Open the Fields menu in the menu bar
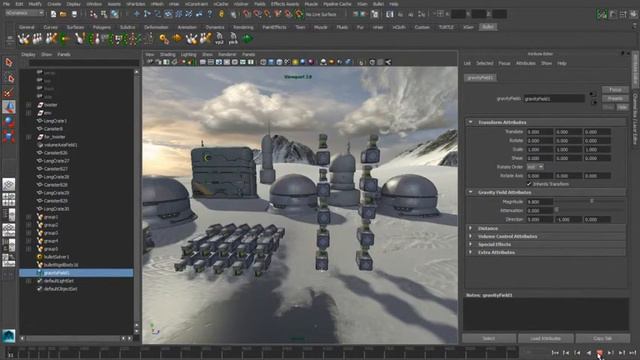Viewport: 640px width, 360px height. pos(260,4)
